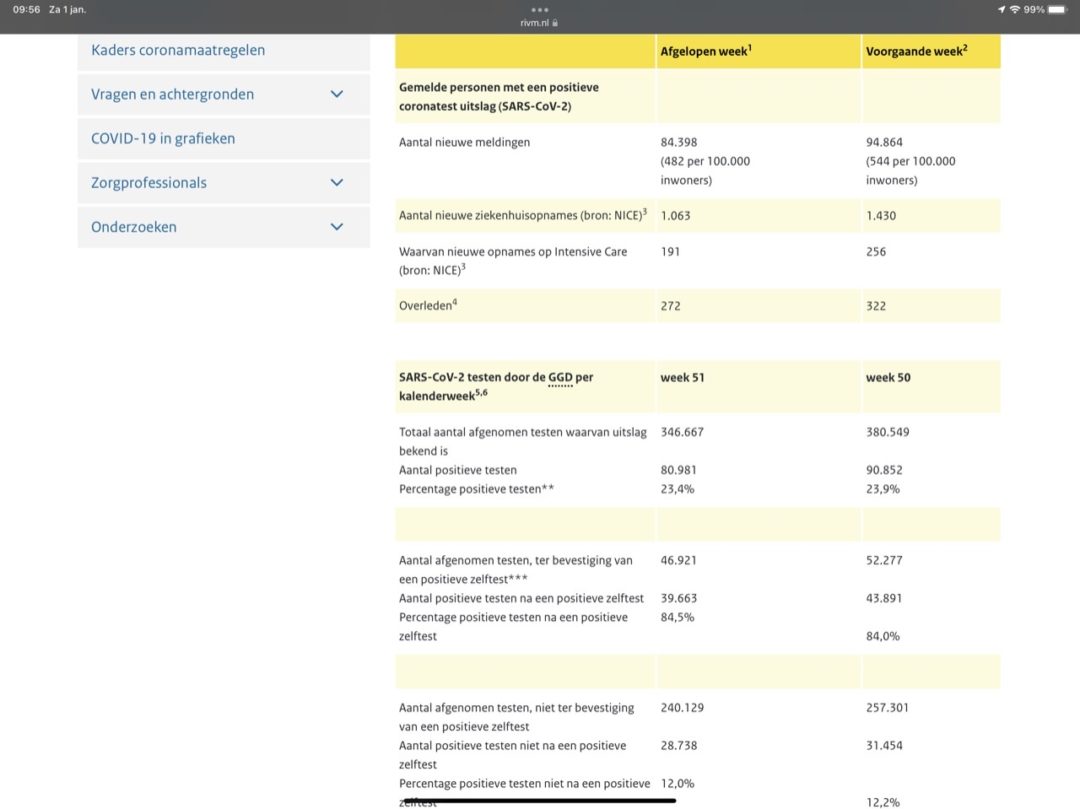1080x809 pixels.
Task: Select hospital admissions value 1.430
Action: [881, 216]
